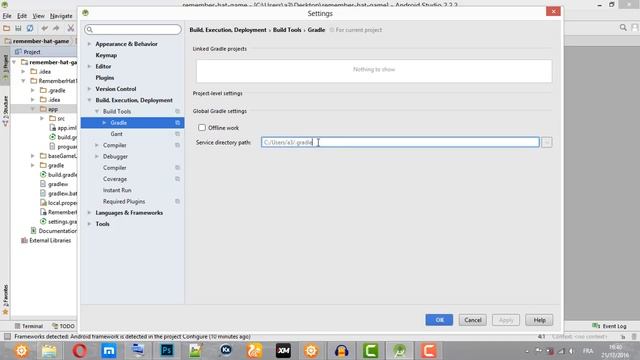Click the project-level icon beside Coverage

[178, 179]
